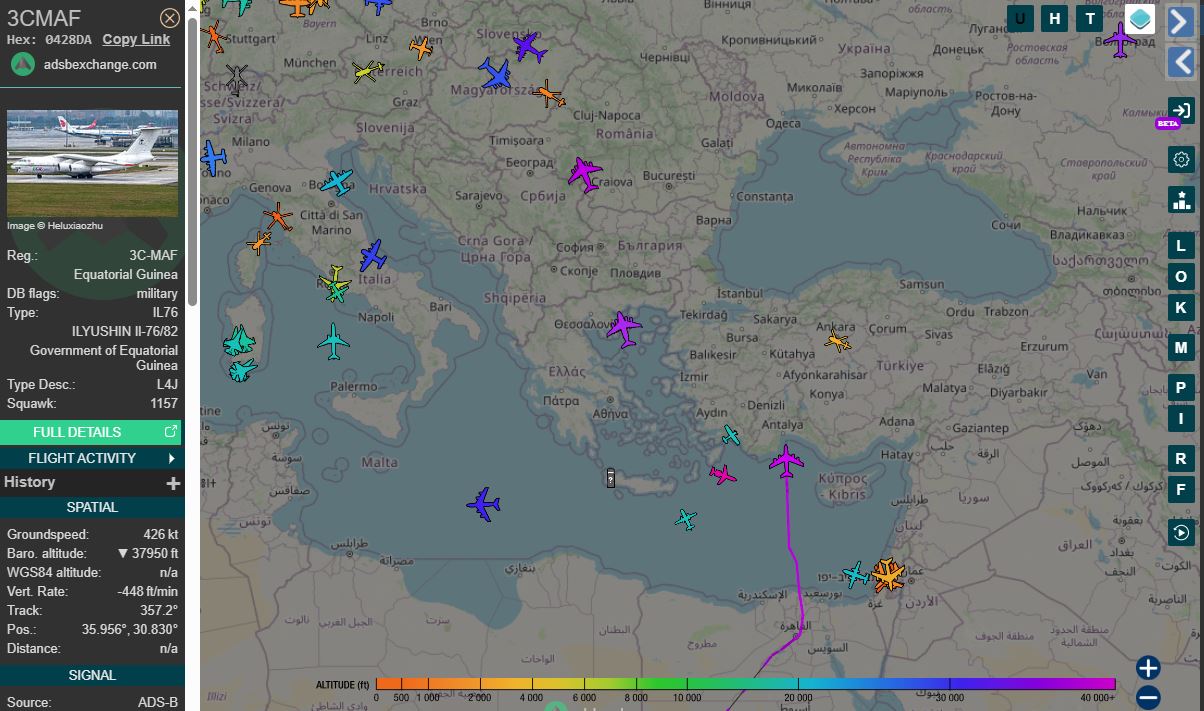
Task: Toggle the T map button
Action: click(1089, 18)
